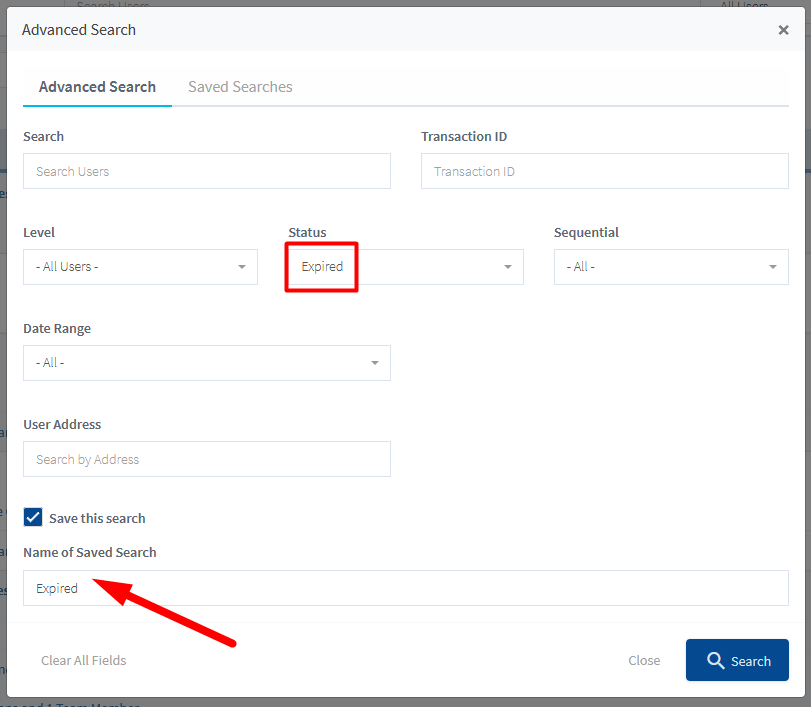Screen dimensions: 811x707
Task: Select the Advanced Search tab
Action: 97,87
